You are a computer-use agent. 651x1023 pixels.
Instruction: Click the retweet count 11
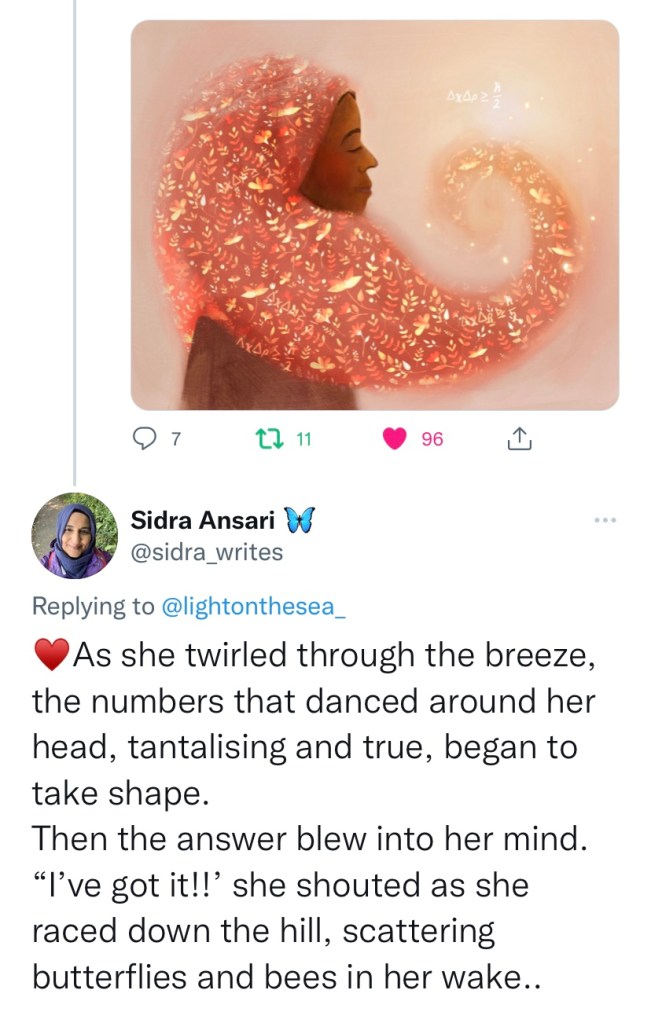[x=304, y=437]
